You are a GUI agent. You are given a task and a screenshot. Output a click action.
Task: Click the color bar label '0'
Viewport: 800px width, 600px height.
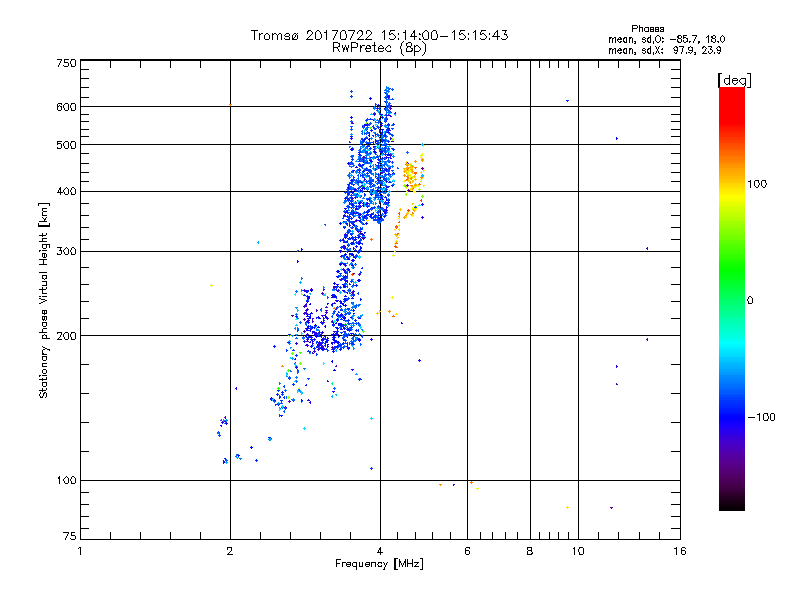[749, 300]
